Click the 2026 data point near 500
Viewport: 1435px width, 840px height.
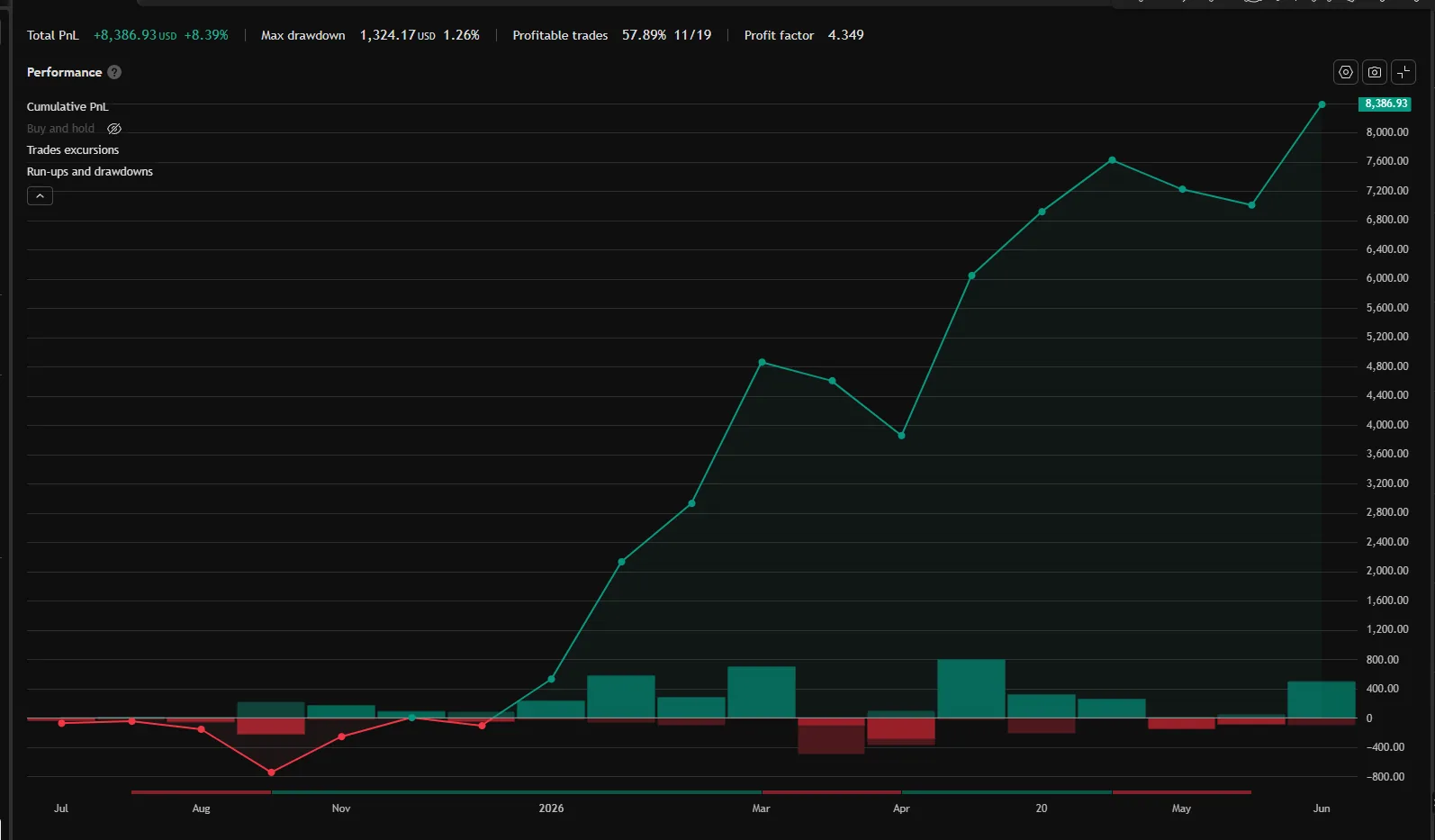click(x=551, y=679)
